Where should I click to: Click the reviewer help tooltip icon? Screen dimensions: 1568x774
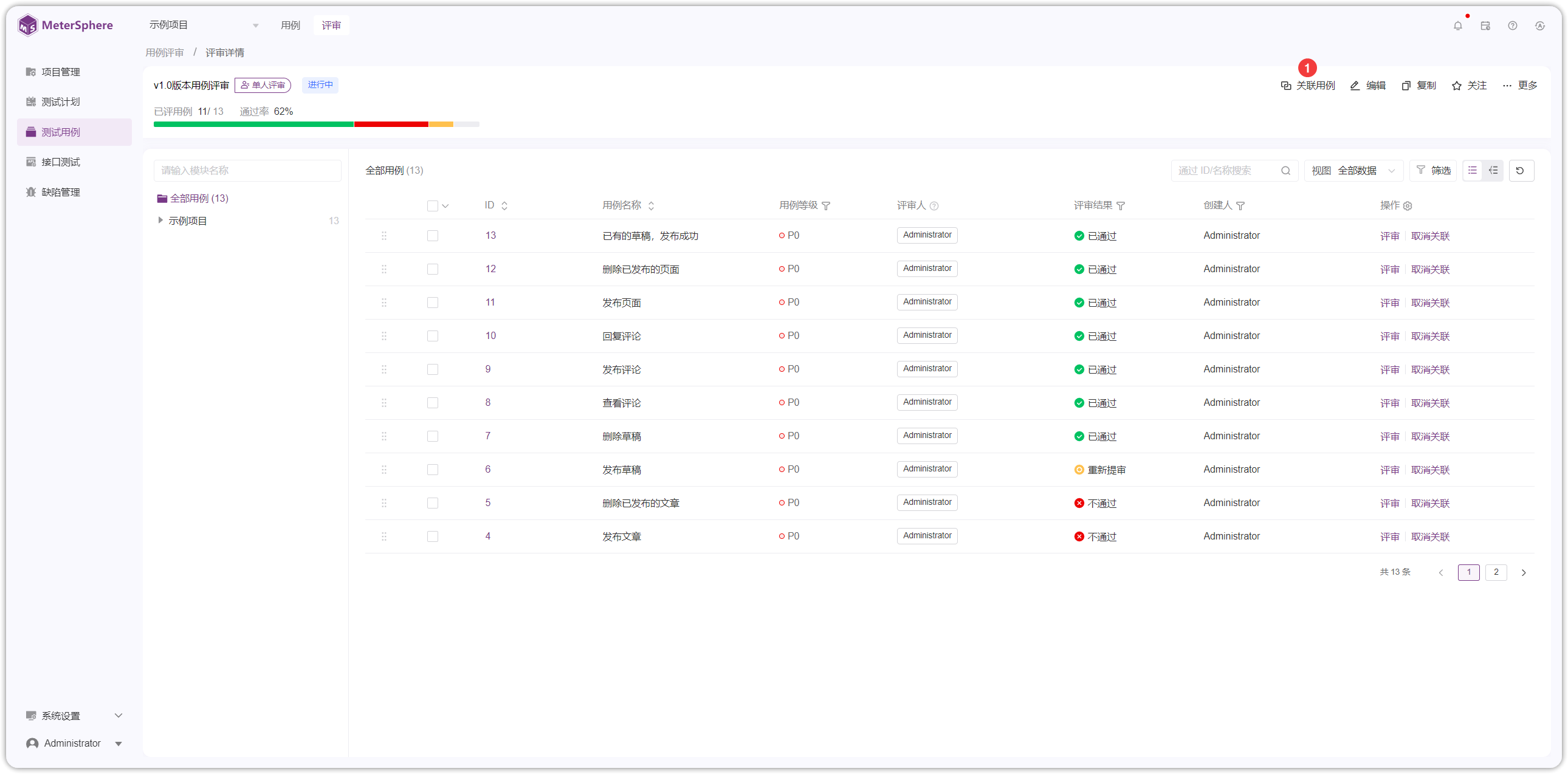[934, 206]
